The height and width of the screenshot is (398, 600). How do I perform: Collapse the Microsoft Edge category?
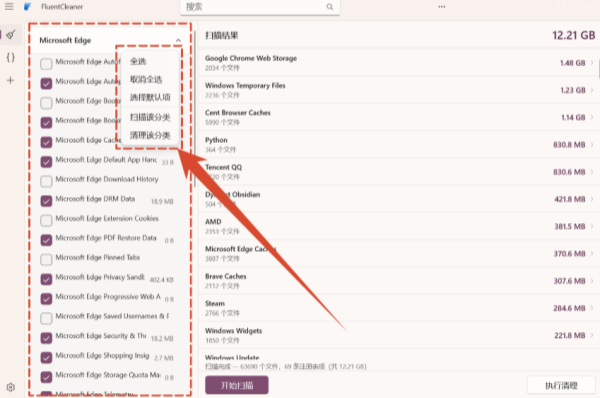tap(178, 40)
